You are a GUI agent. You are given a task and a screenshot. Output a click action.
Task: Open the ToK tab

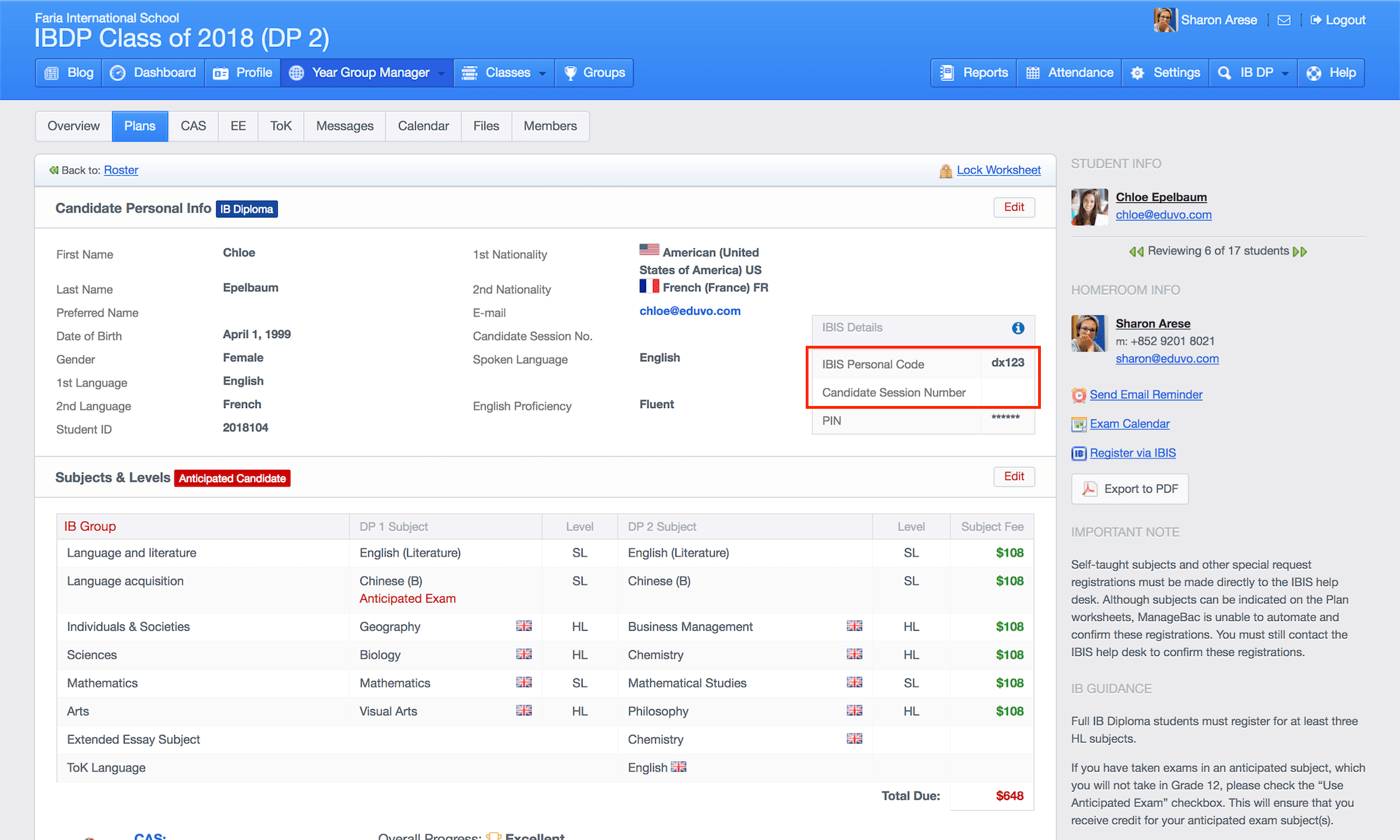pyautogui.click(x=281, y=126)
